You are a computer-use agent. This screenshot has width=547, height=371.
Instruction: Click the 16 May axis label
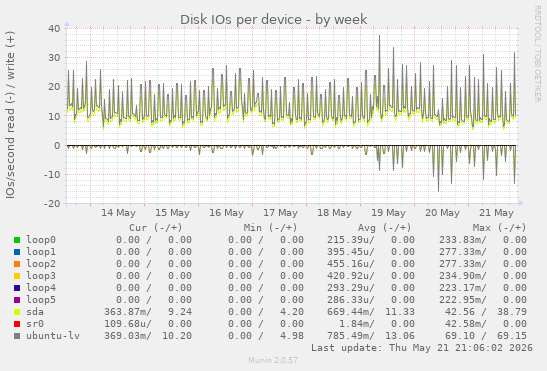[226, 213]
